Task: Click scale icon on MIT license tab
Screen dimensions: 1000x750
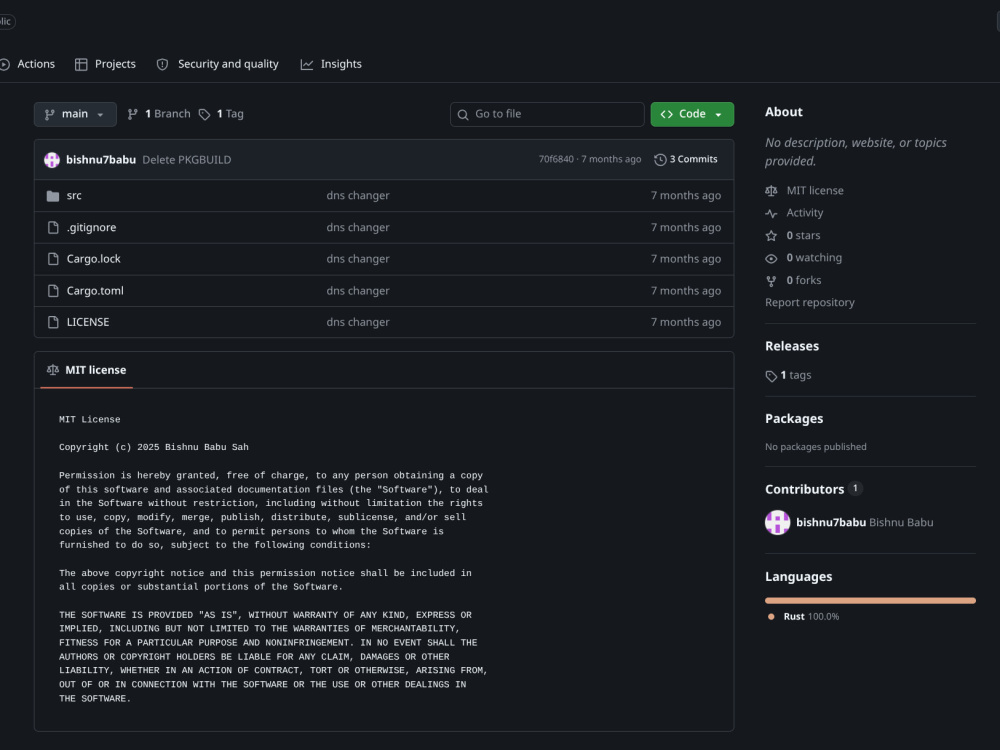Action: pos(53,370)
